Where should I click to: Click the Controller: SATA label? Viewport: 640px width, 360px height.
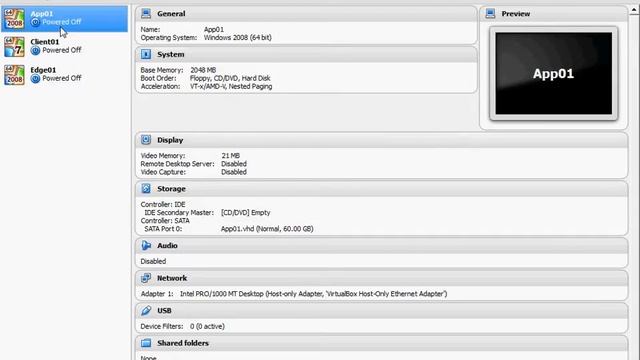(165, 221)
